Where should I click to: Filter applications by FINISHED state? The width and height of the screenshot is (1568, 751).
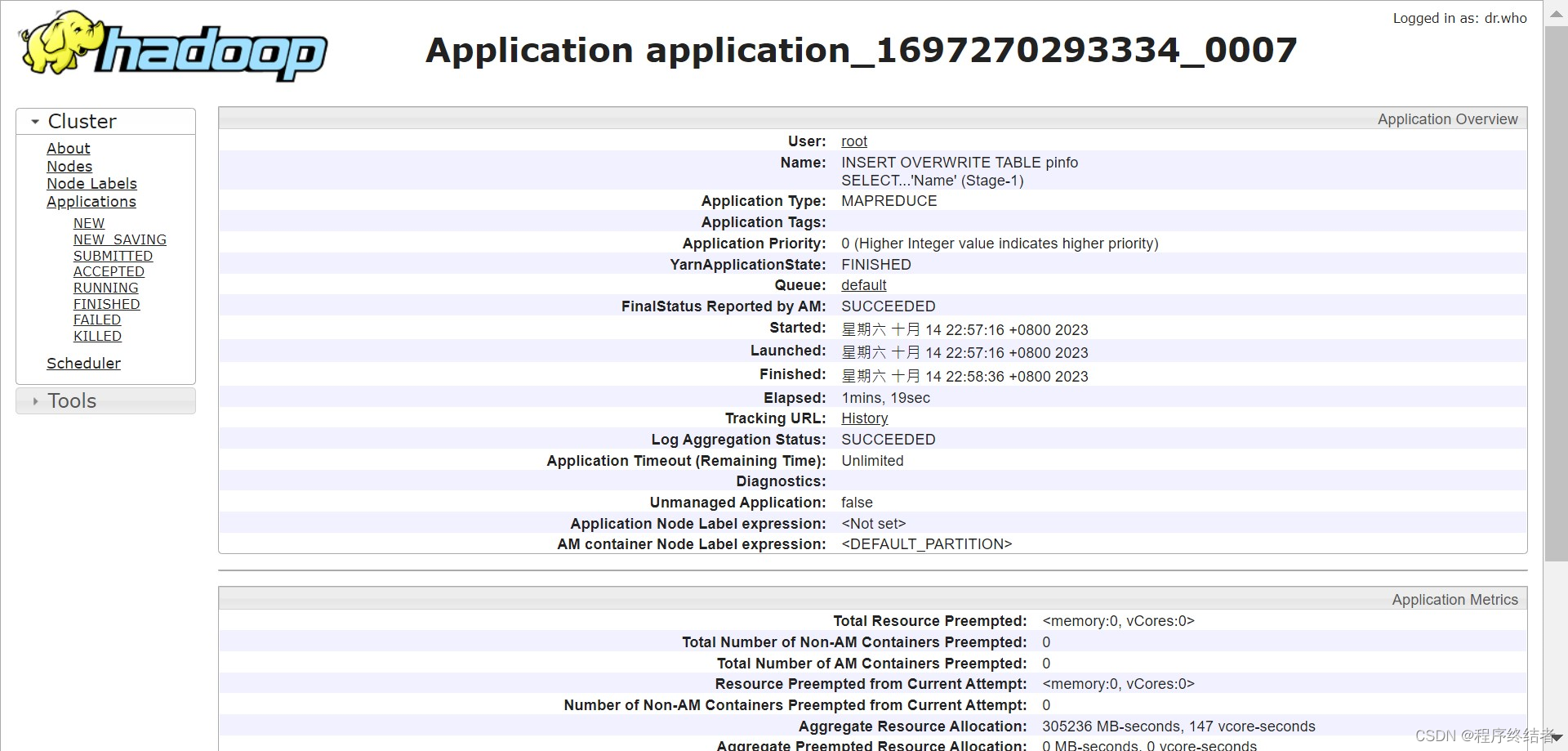coord(107,304)
